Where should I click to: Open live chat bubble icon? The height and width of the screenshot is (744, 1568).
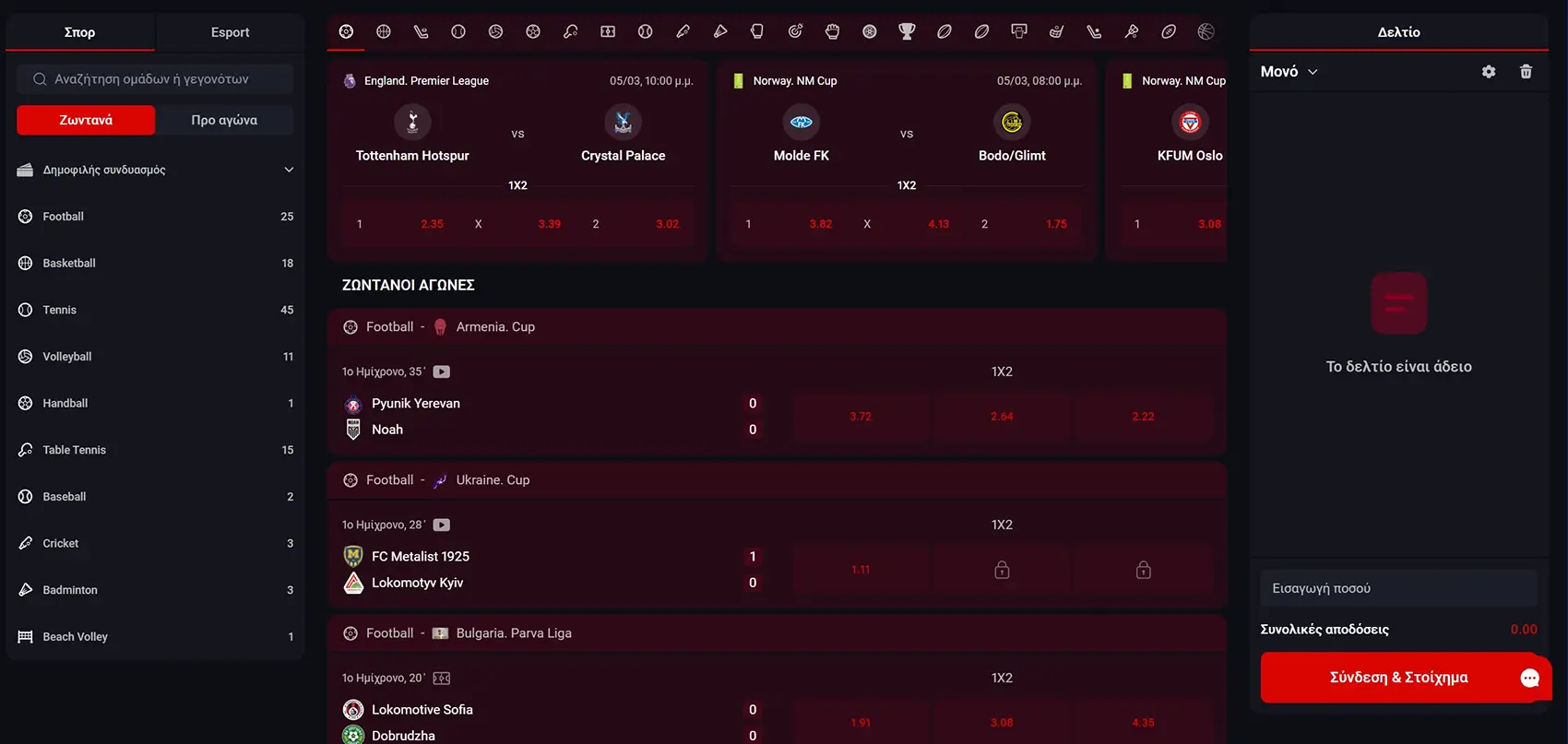tap(1530, 678)
